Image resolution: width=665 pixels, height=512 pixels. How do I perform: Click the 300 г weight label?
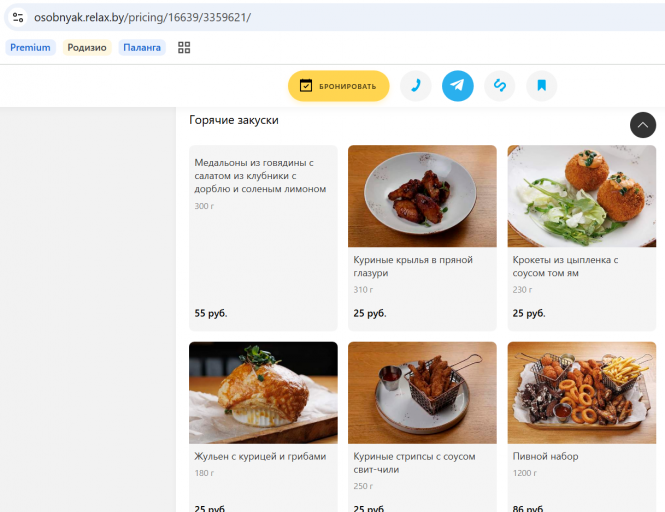204,206
